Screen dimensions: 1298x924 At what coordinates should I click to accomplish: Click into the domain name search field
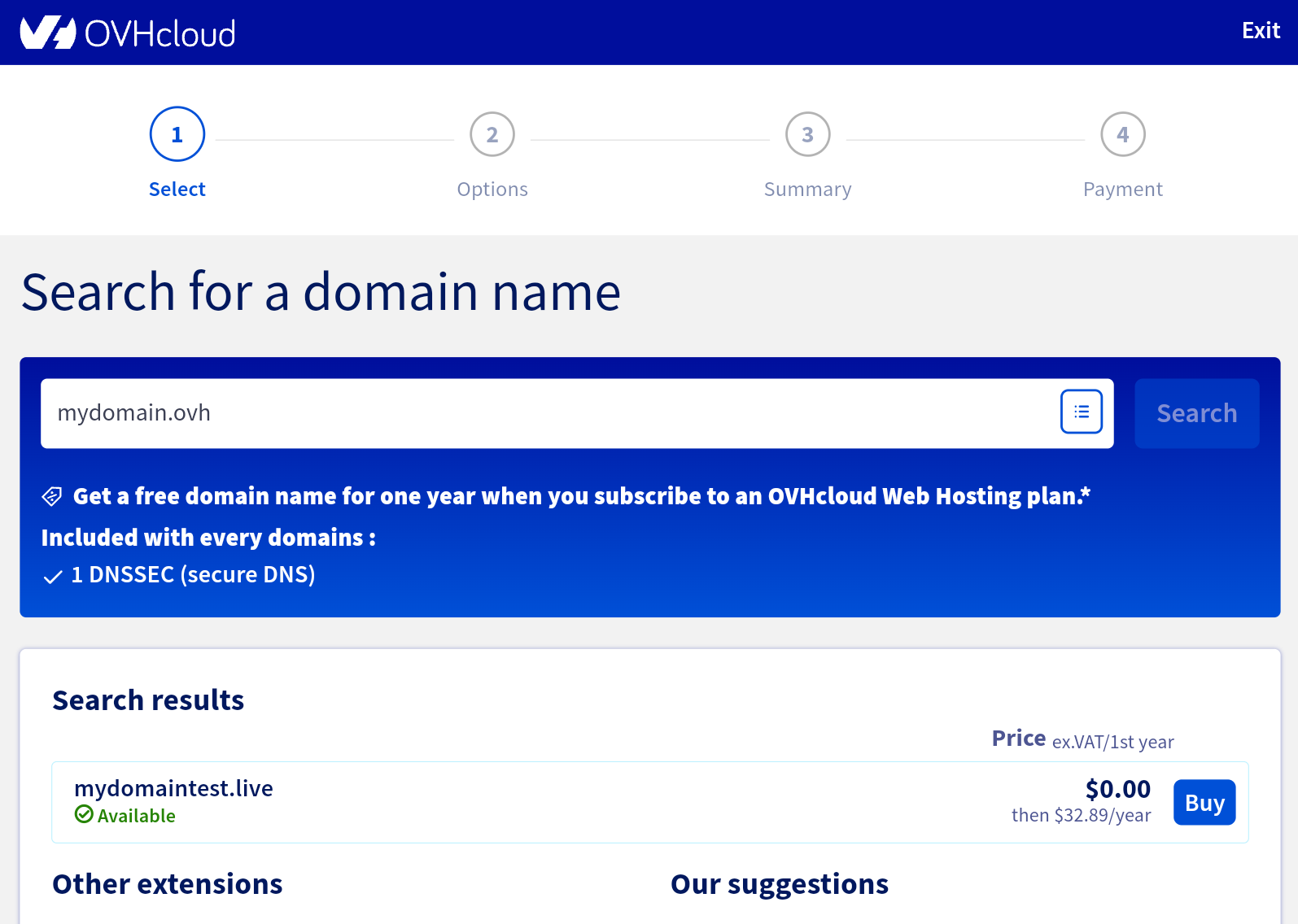click(x=545, y=413)
